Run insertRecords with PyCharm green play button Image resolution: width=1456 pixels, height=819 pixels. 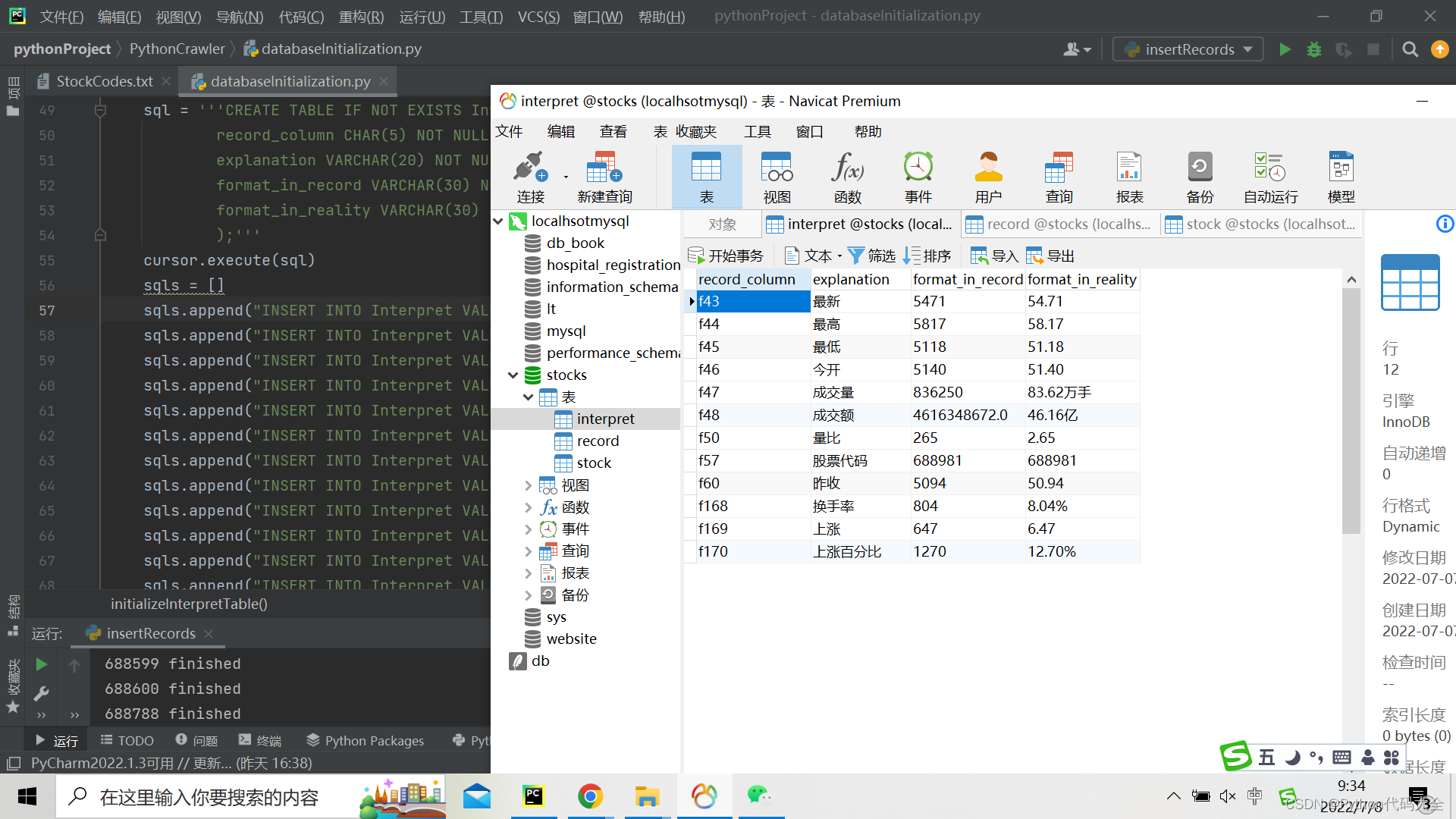click(1285, 49)
